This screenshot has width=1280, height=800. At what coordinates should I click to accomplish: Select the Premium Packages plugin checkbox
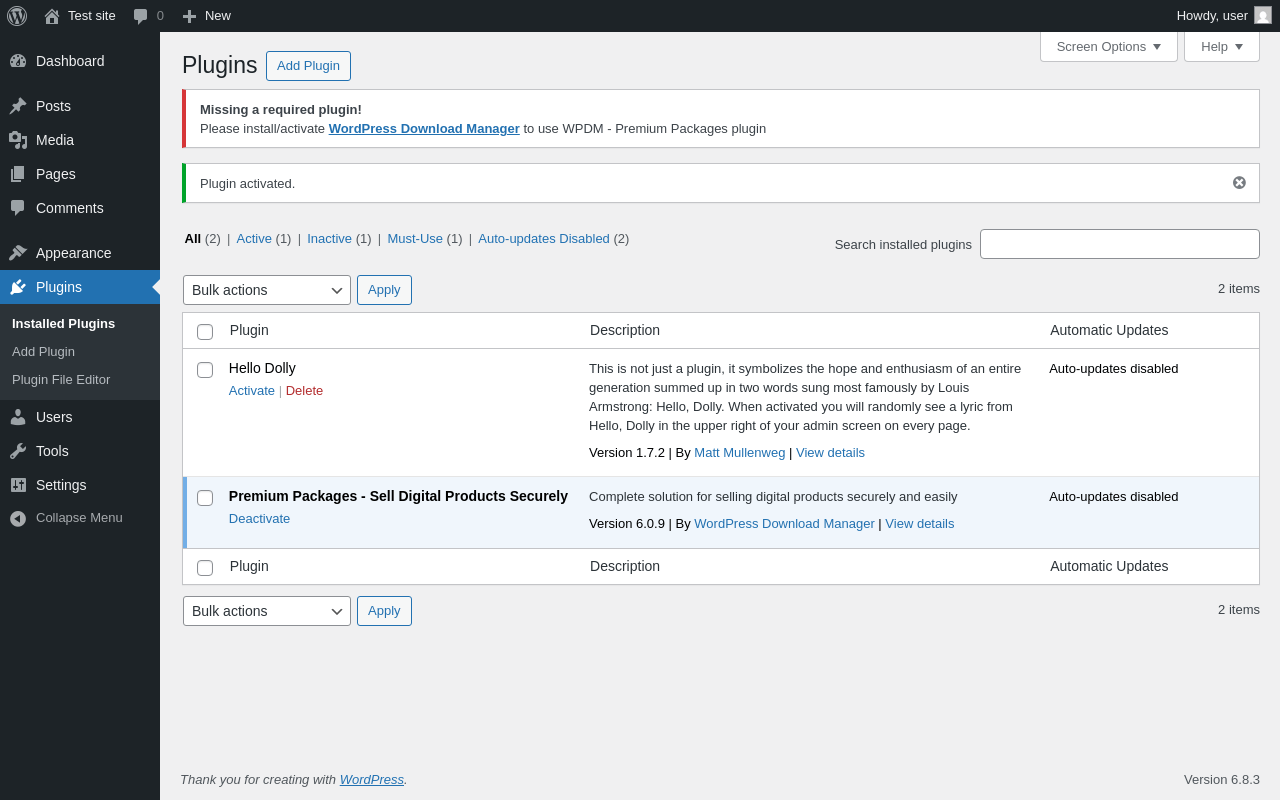coord(205,498)
